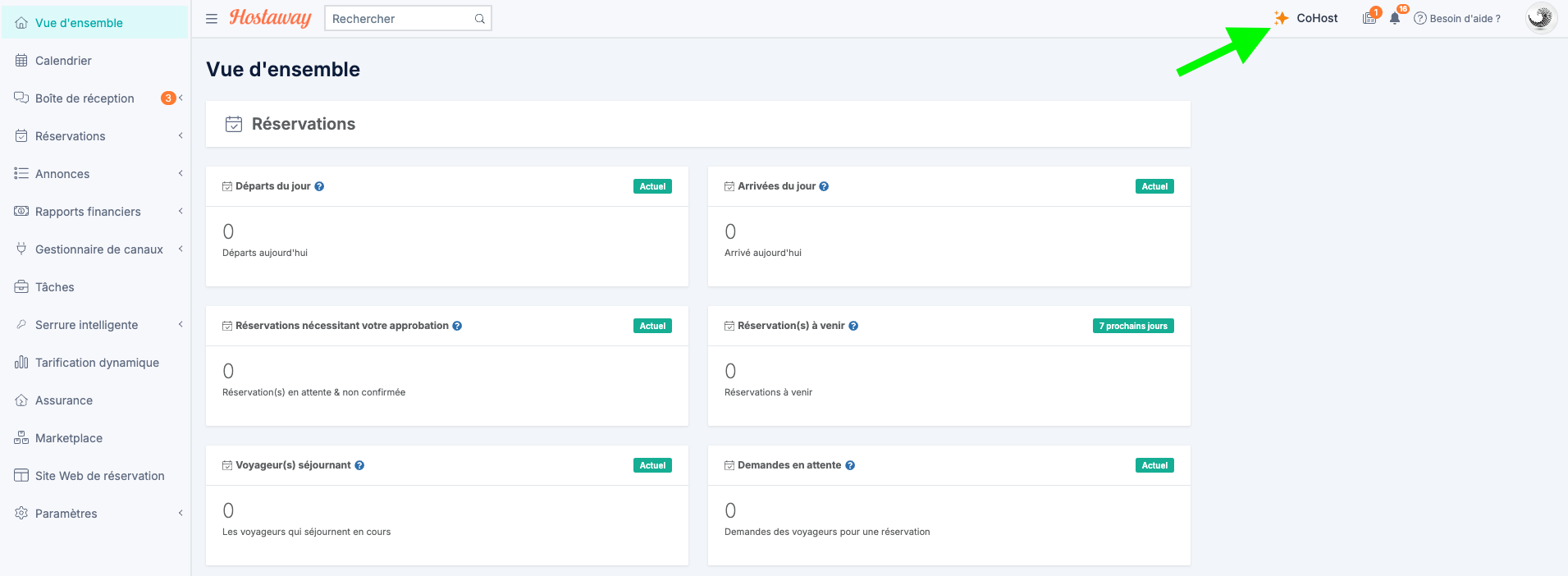Click Site Web de réservation label
This screenshot has width=1568, height=576.
pos(100,476)
